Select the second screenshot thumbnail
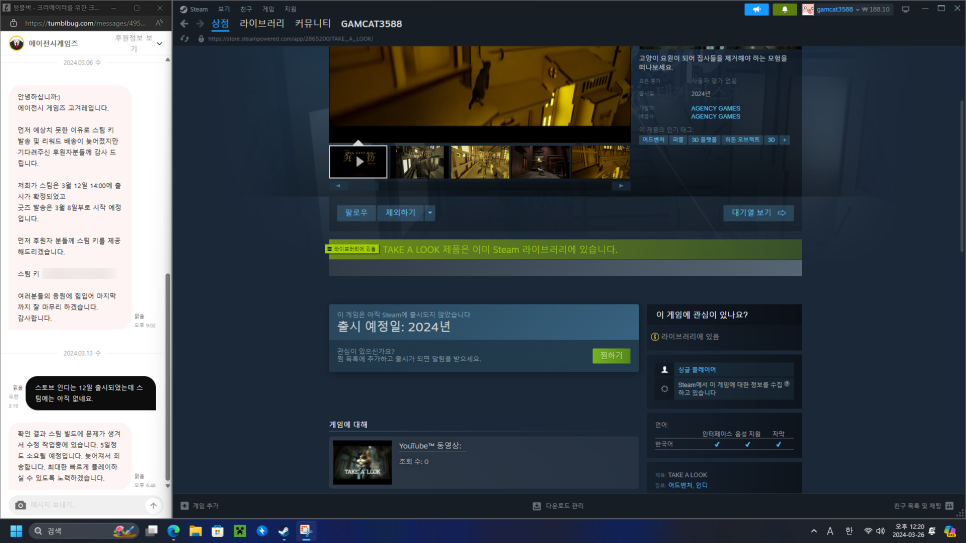Screen dimensions: 966x543 (418, 161)
